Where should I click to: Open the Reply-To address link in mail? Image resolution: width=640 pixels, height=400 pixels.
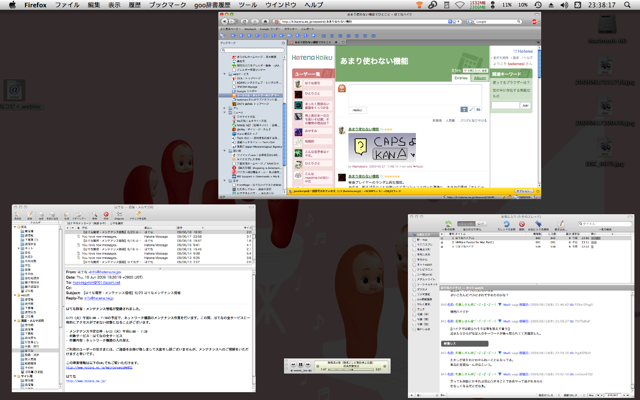click(98, 298)
